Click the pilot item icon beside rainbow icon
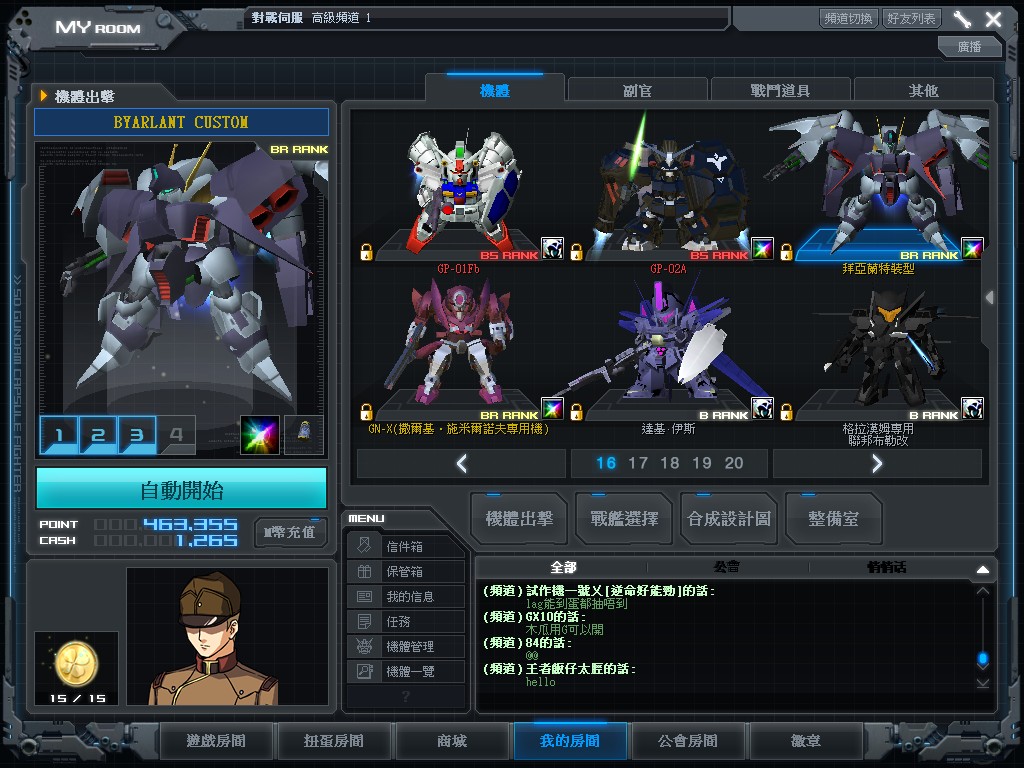Image resolution: width=1024 pixels, height=768 pixels. [304, 434]
